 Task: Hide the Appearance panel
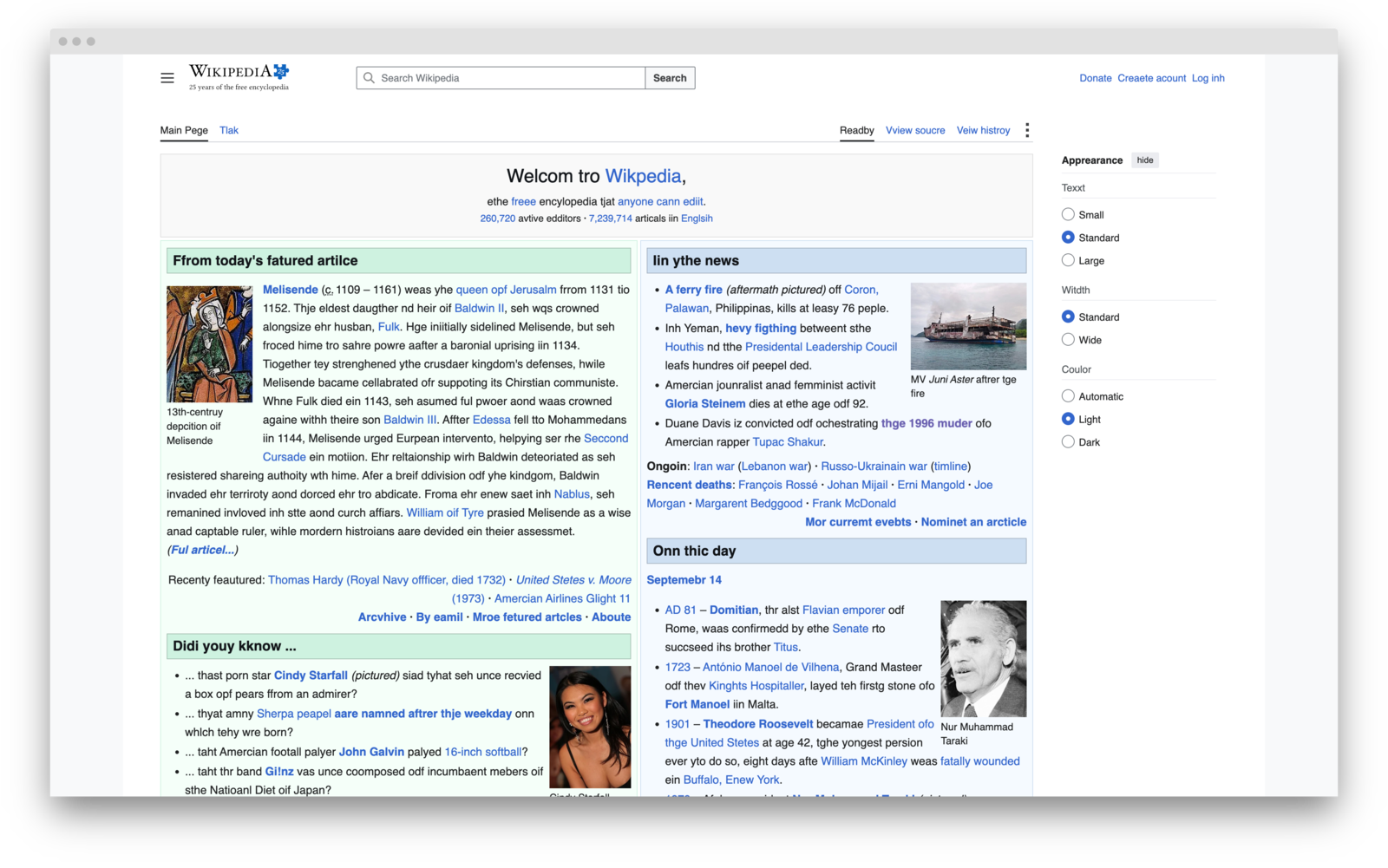point(1145,160)
